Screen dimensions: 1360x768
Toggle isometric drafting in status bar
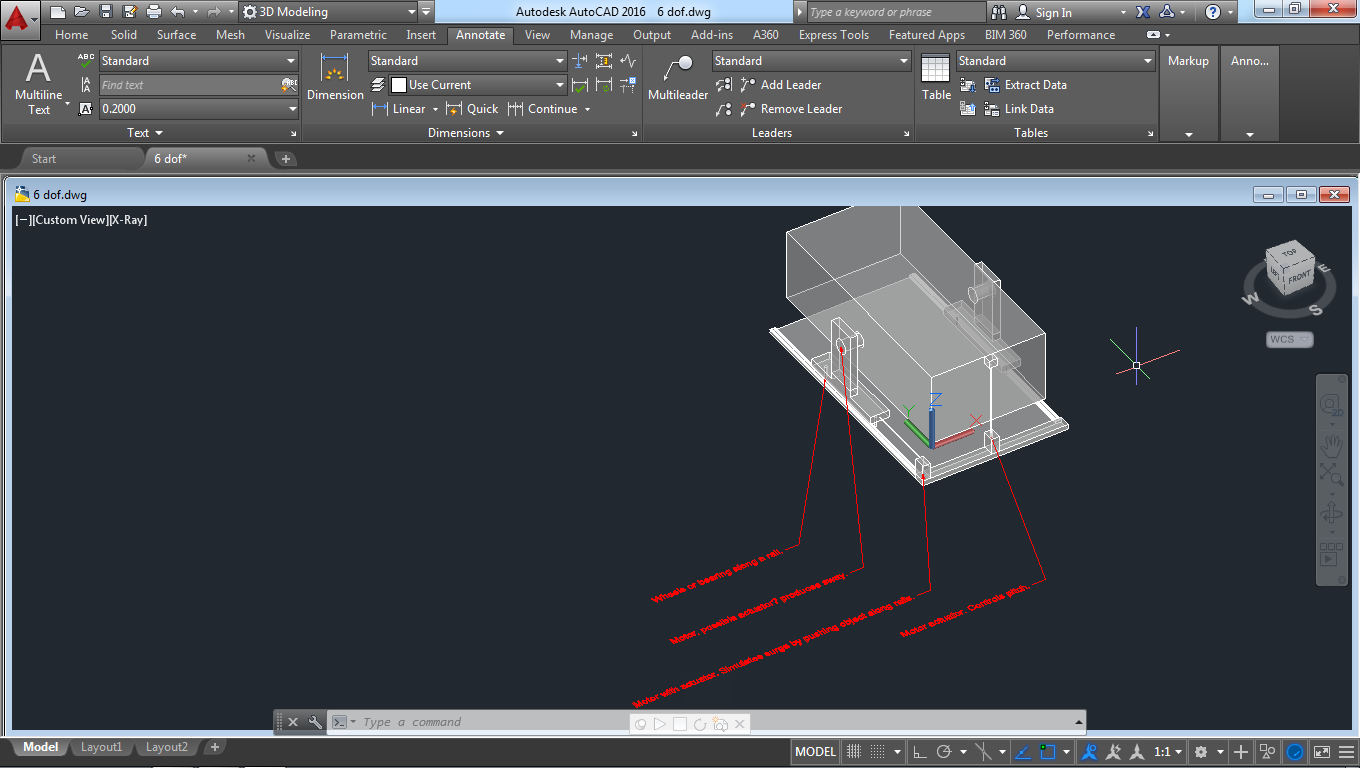point(984,751)
